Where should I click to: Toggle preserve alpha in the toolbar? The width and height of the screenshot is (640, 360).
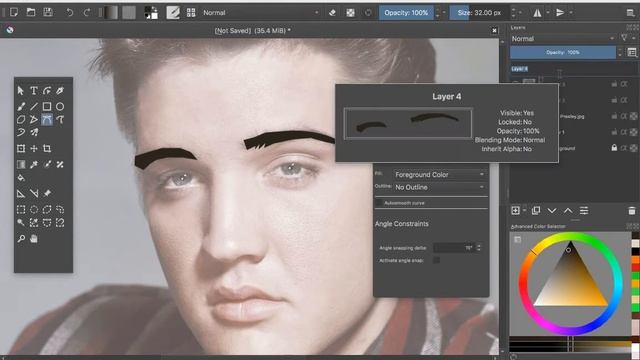tap(350, 13)
